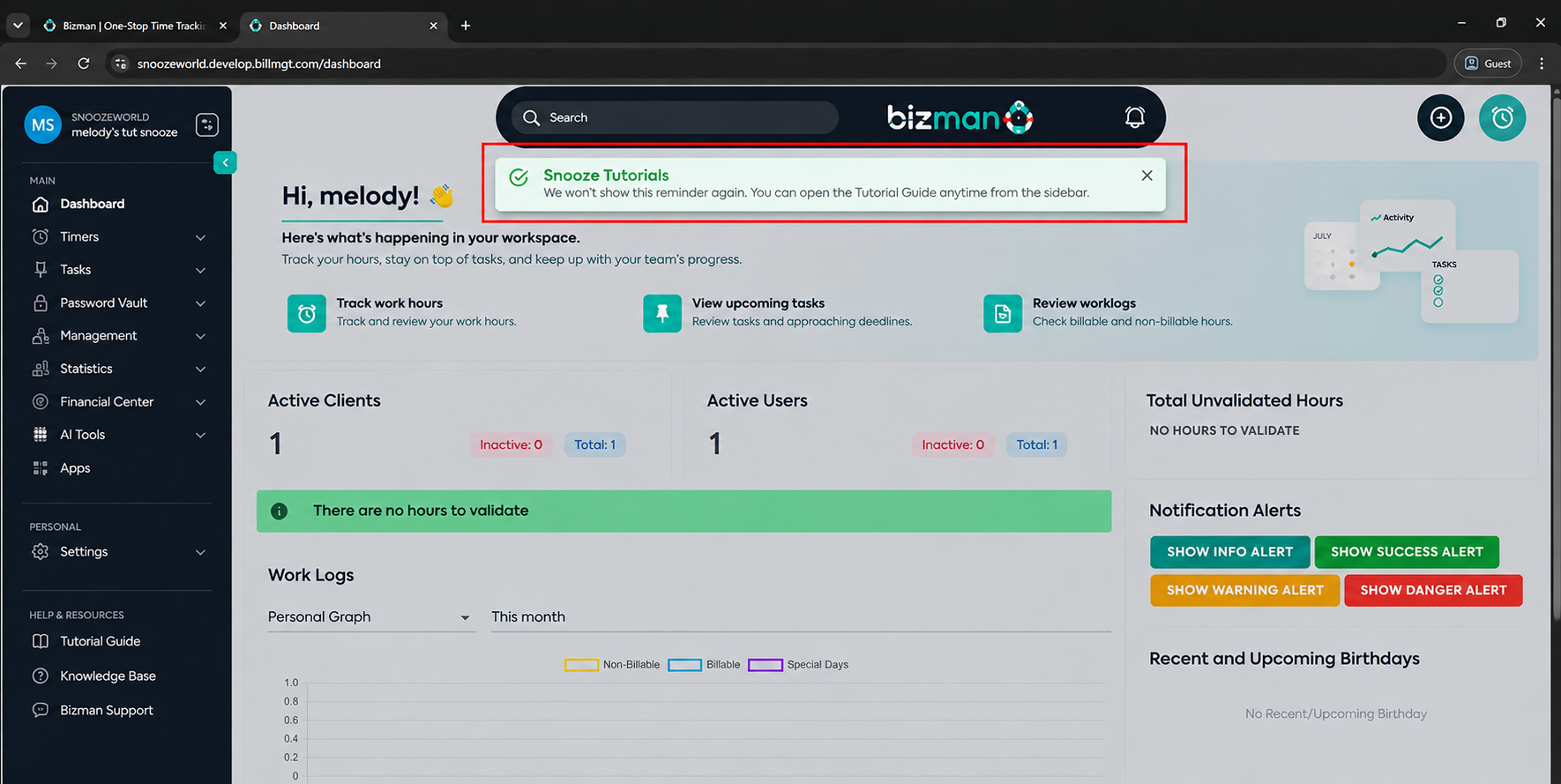Click the Guest profile button
The width and height of the screenshot is (1561, 784).
point(1488,63)
